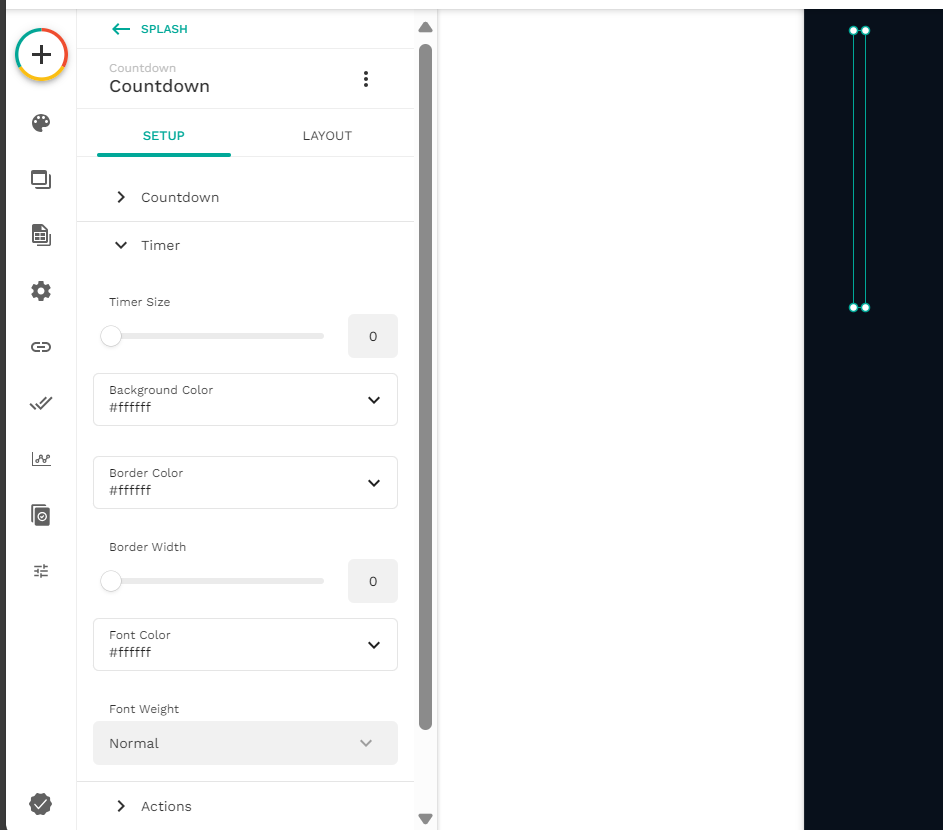Click the Border Width slider handle
Viewport: 943px width, 830px height.
click(x=111, y=581)
